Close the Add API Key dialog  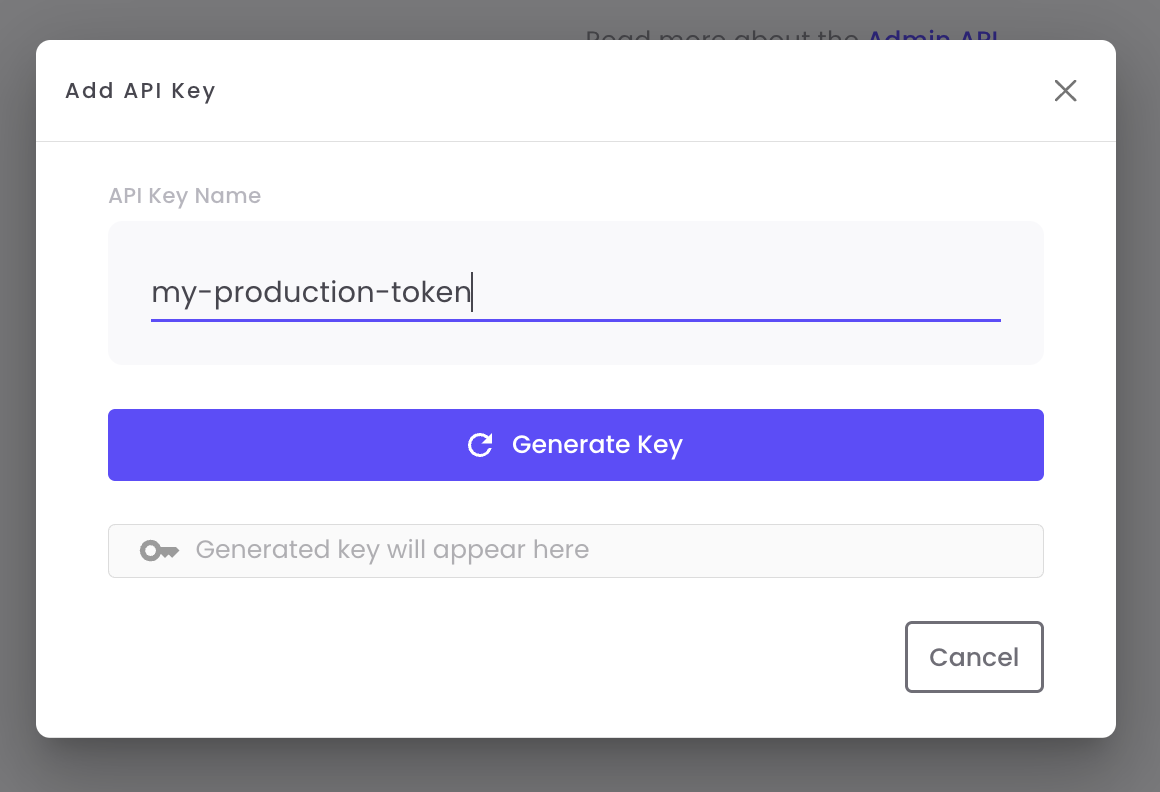coord(1065,91)
